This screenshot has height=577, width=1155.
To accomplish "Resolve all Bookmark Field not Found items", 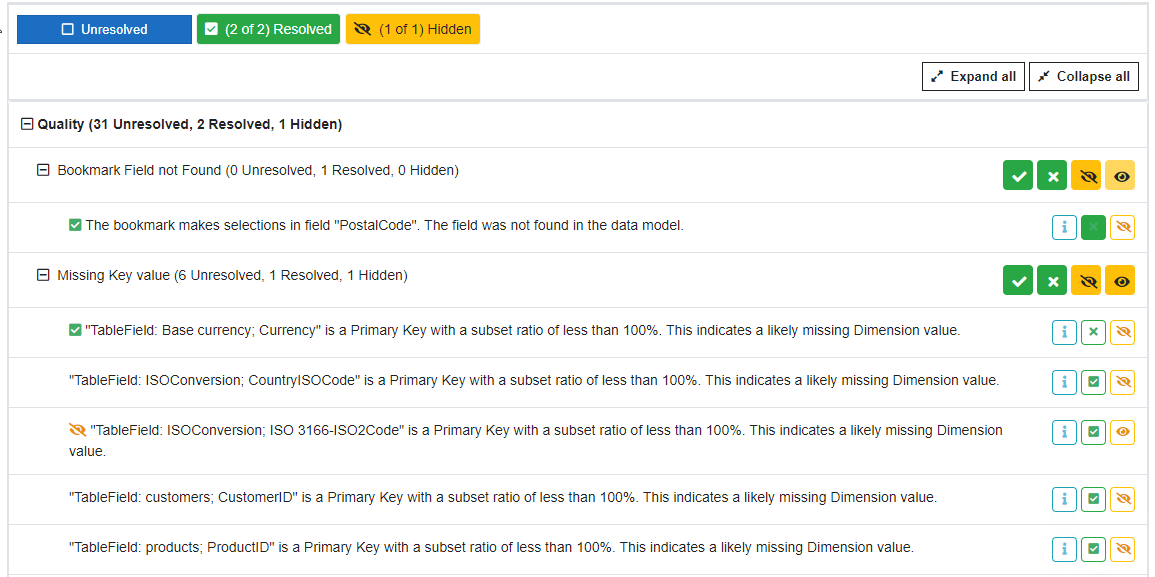I will click(x=1018, y=175).
